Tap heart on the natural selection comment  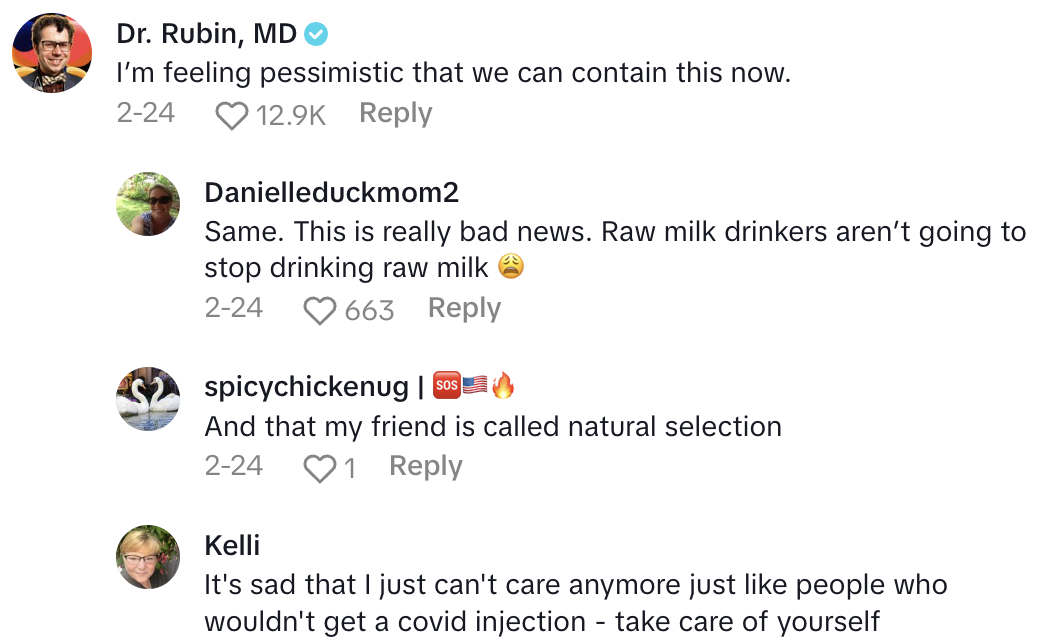click(x=319, y=468)
